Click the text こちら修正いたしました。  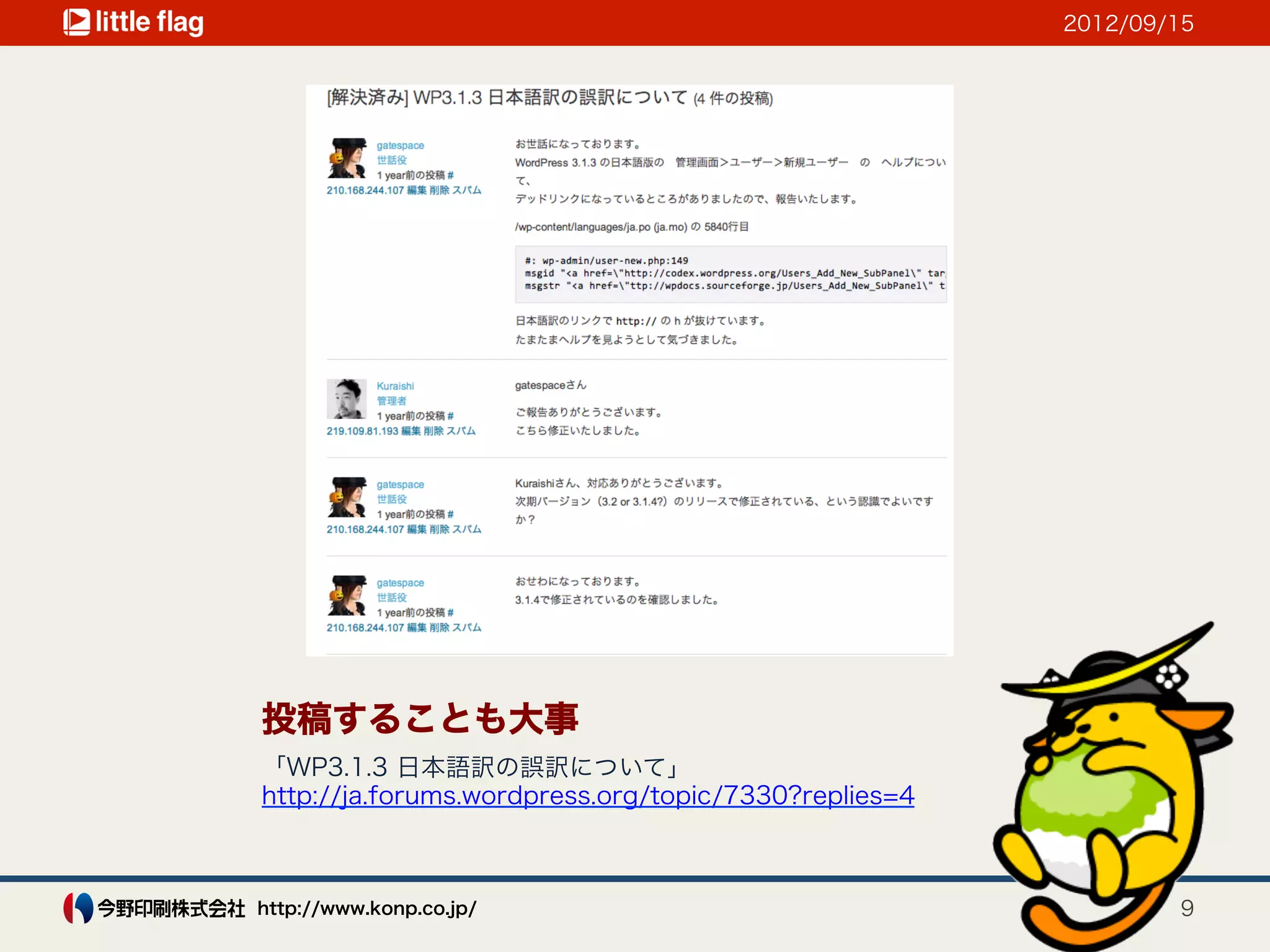[578, 431]
